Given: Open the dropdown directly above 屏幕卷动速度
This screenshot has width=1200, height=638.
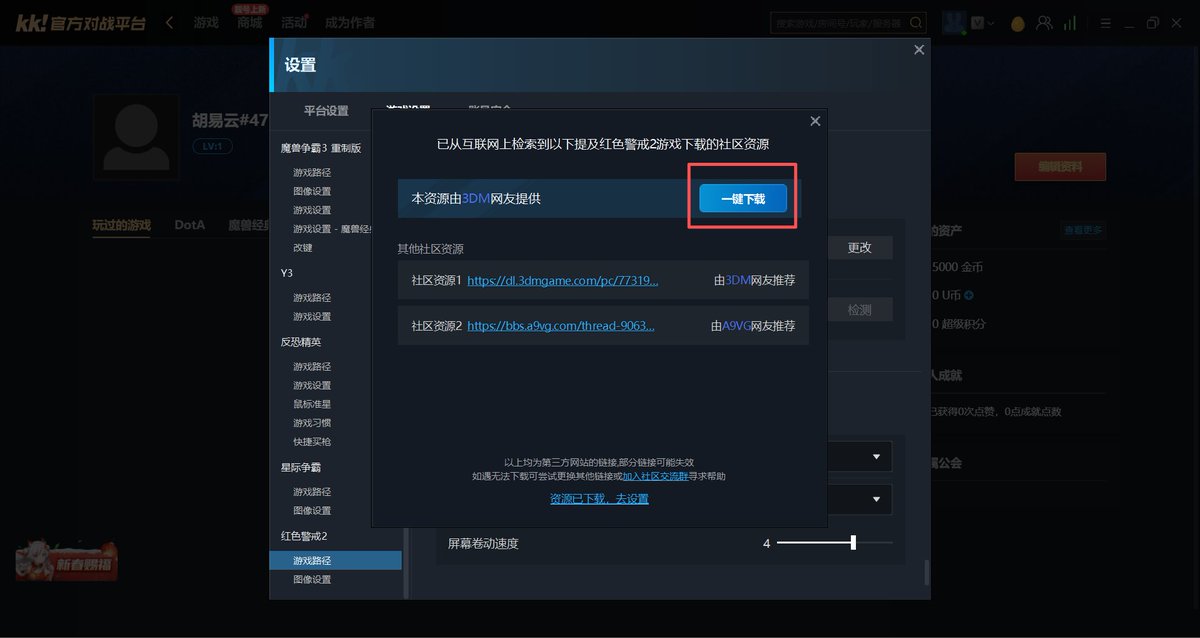Looking at the screenshot, I should [x=861, y=498].
